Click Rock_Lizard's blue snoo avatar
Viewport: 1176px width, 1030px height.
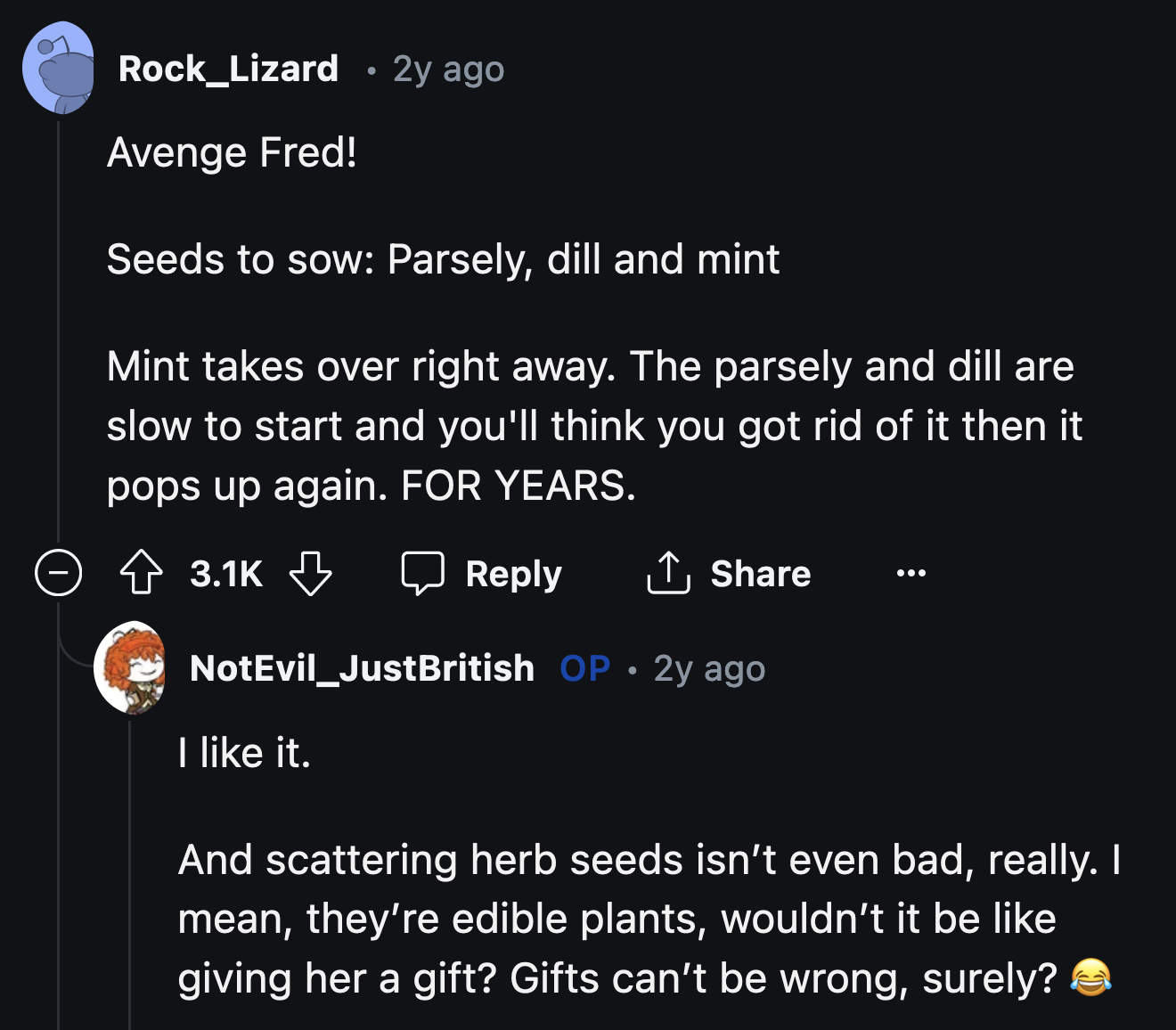(59, 69)
